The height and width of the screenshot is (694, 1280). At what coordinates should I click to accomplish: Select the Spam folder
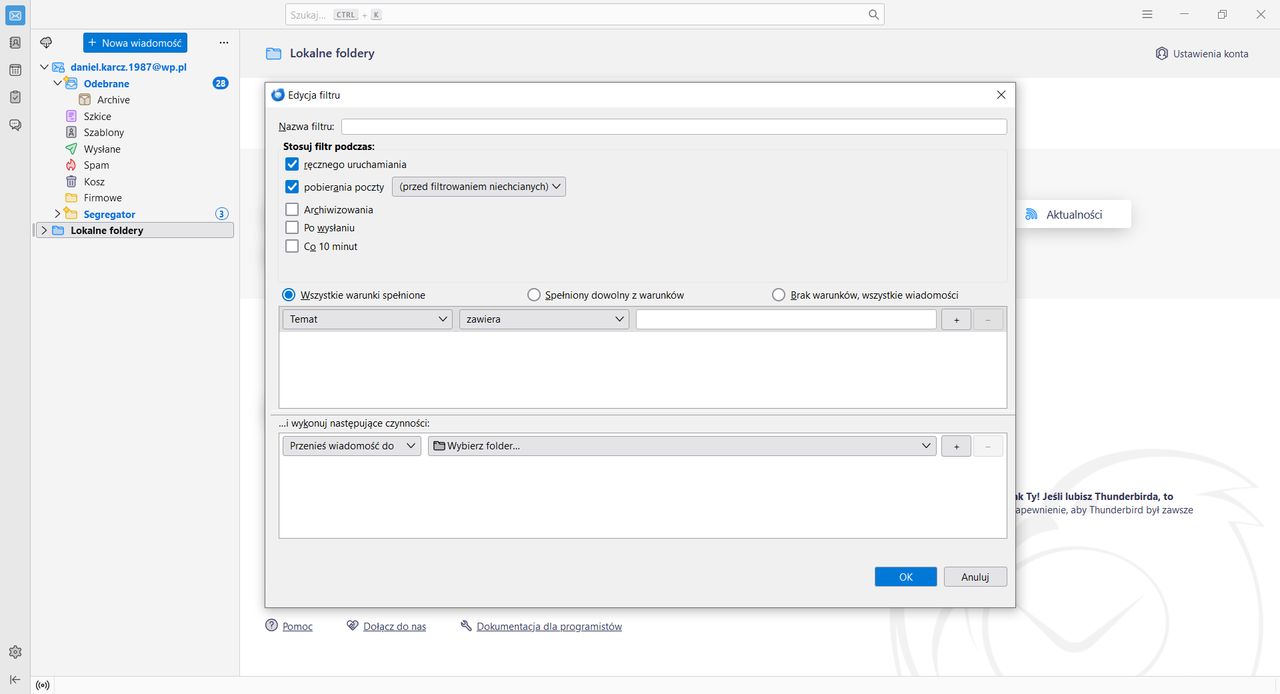tap(96, 165)
